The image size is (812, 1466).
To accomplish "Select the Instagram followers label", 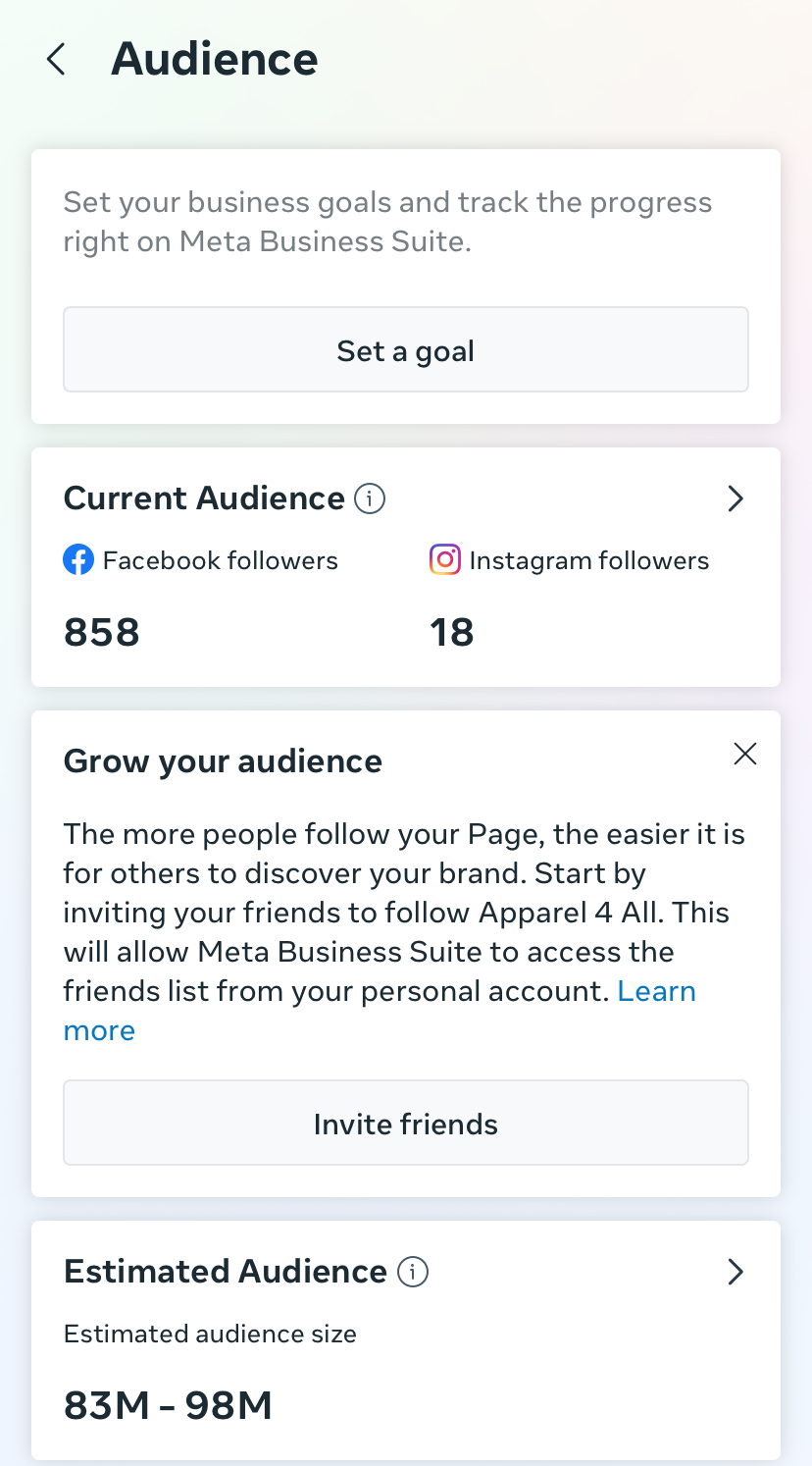I will pyautogui.click(x=589, y=560).
